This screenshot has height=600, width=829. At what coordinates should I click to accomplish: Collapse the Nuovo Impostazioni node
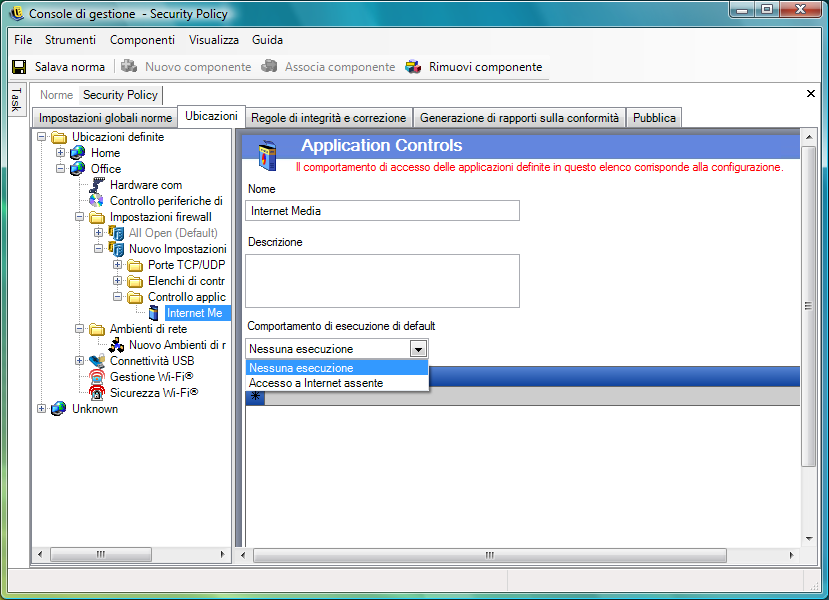click(98, 248)
